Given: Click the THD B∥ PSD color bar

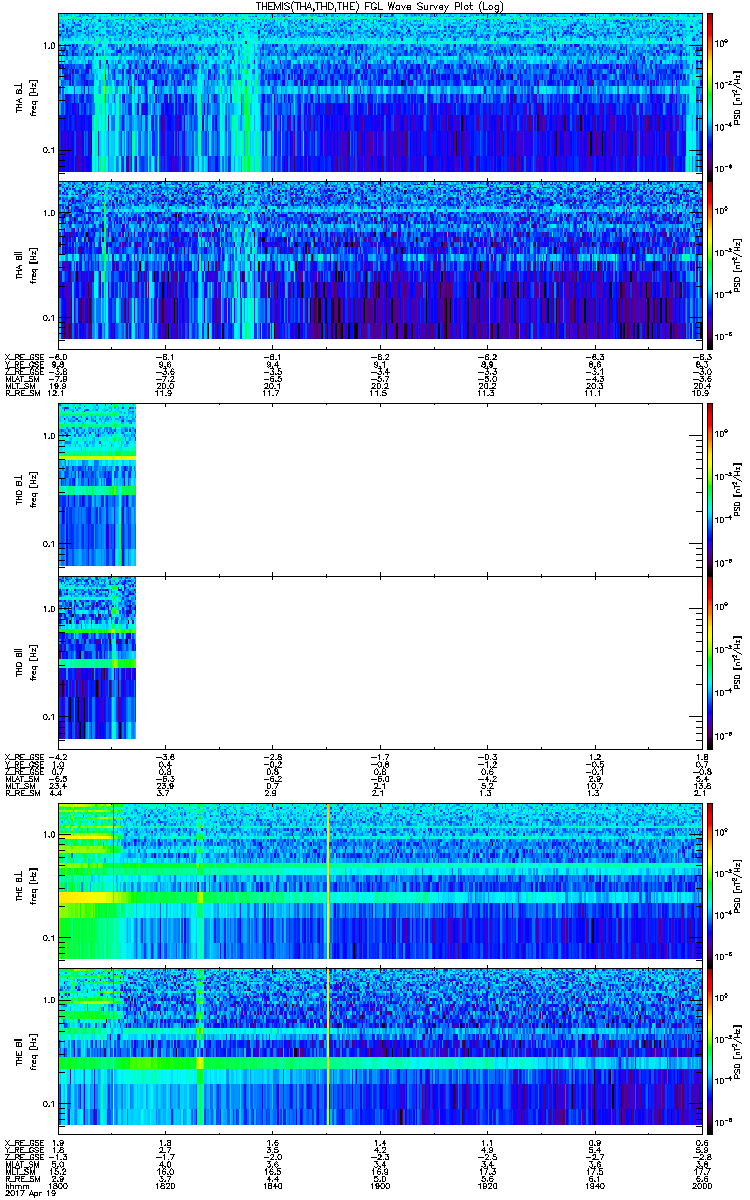Looking at the screenshot, I should [709, 664].
